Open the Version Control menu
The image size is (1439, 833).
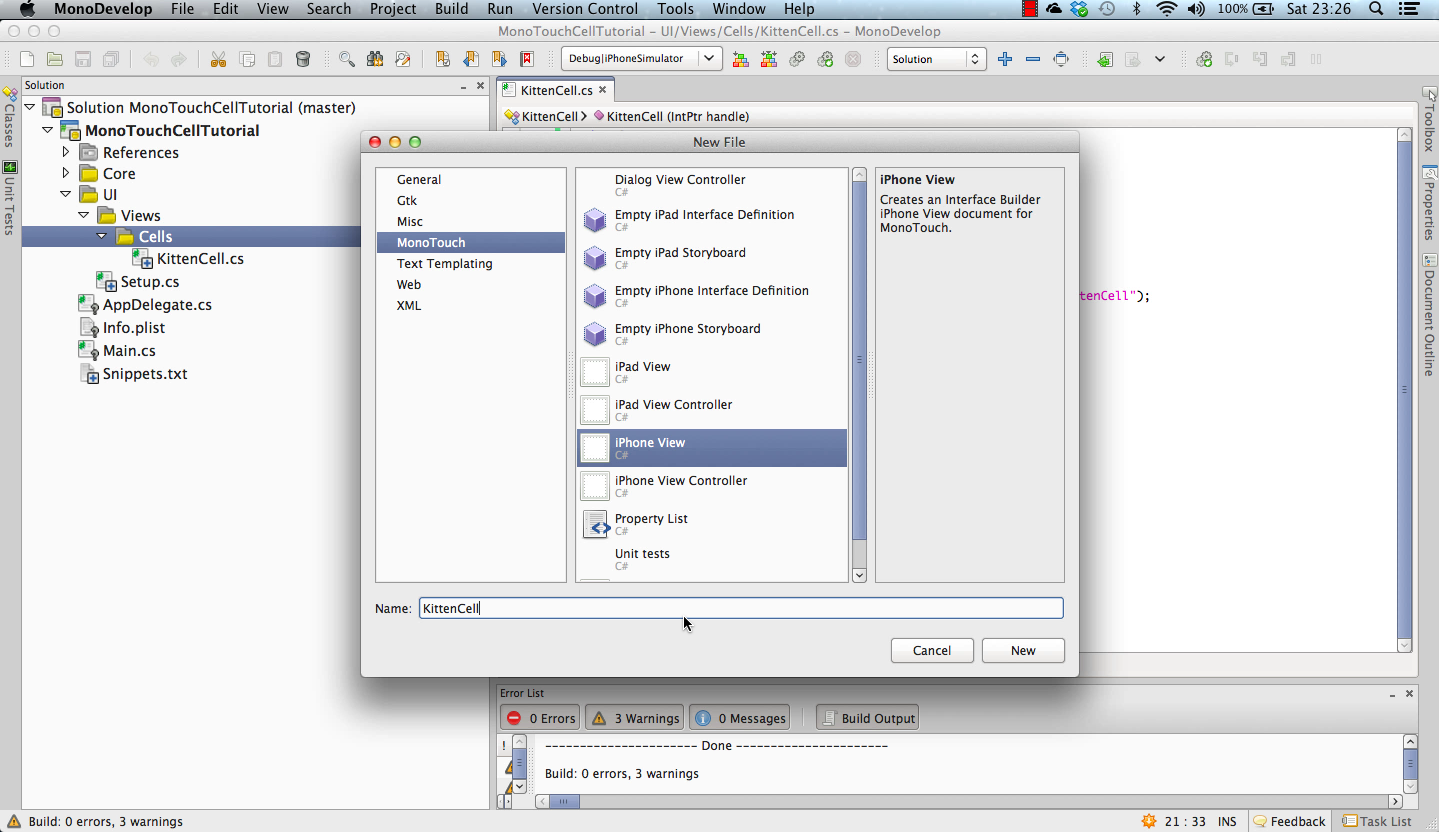click(585, 9)
